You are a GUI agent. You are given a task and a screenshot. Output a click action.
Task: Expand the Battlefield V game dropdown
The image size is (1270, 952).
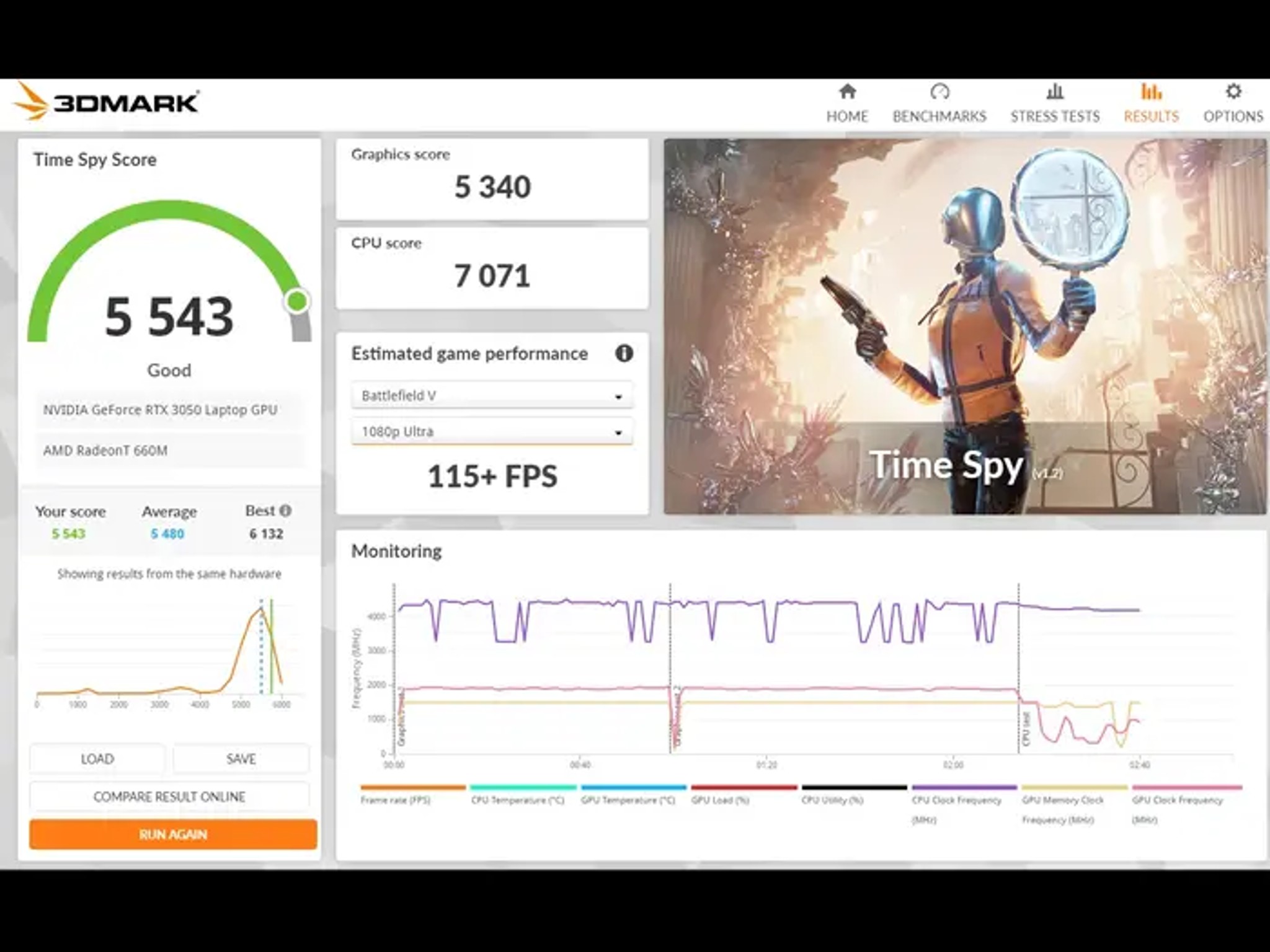click(x=492, y=395)
